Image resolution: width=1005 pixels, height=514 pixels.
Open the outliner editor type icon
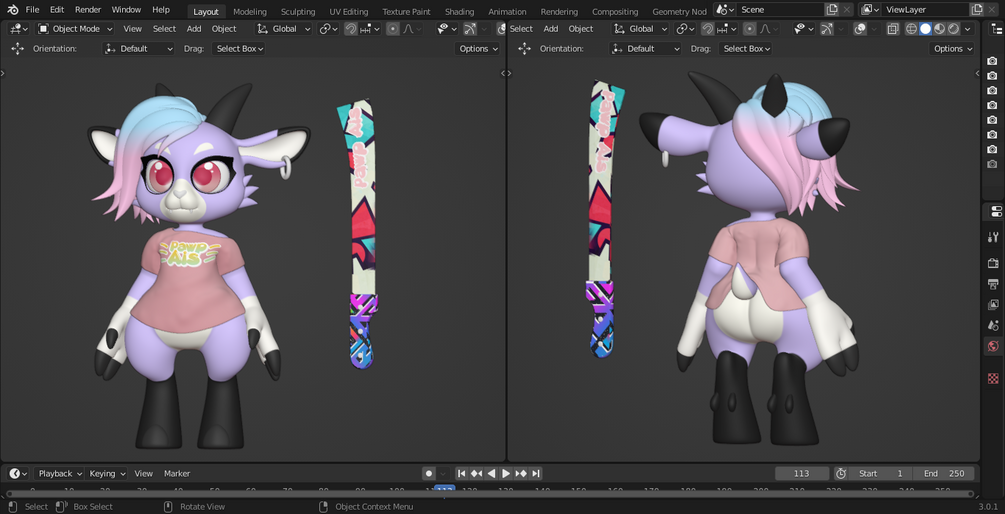pos(995,29)
